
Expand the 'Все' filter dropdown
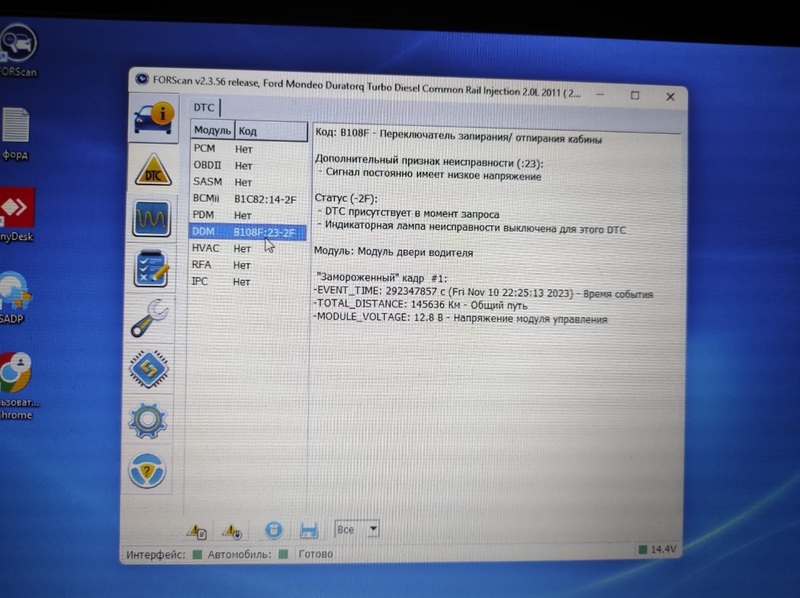373,528
